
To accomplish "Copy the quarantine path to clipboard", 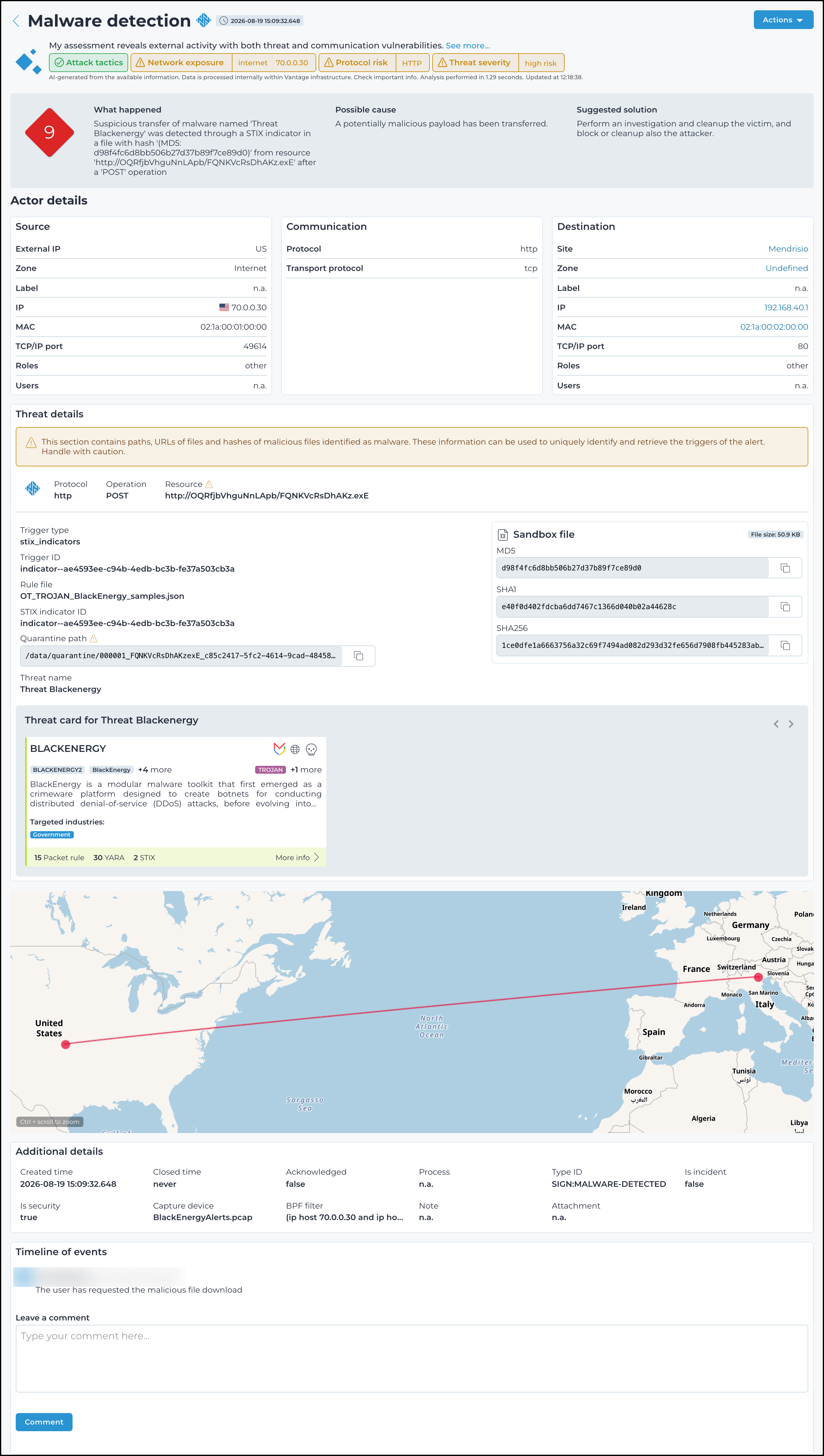I will click(x=358, y=655).
